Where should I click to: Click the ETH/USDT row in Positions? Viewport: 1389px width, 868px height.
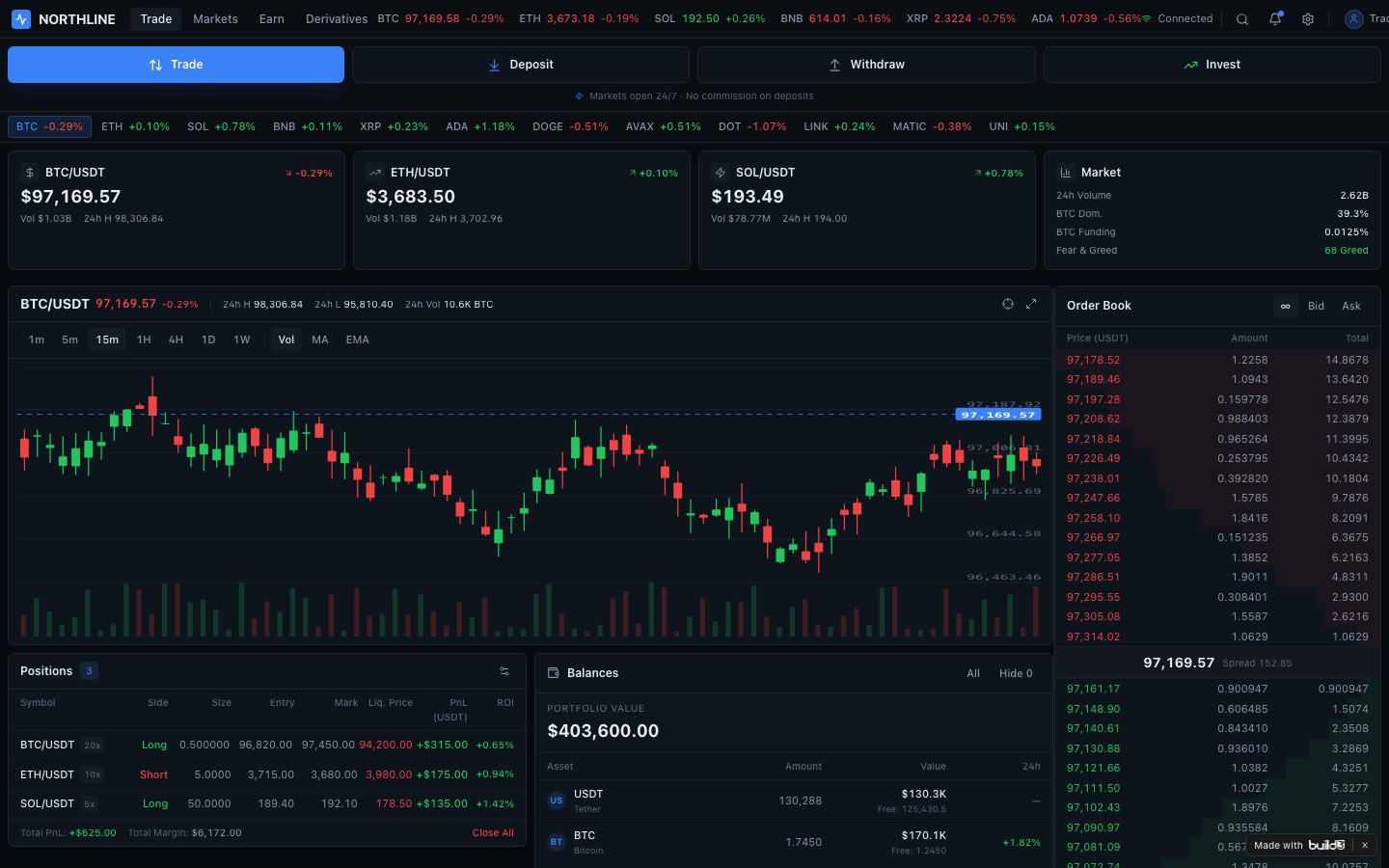click(x=267, y=774)
